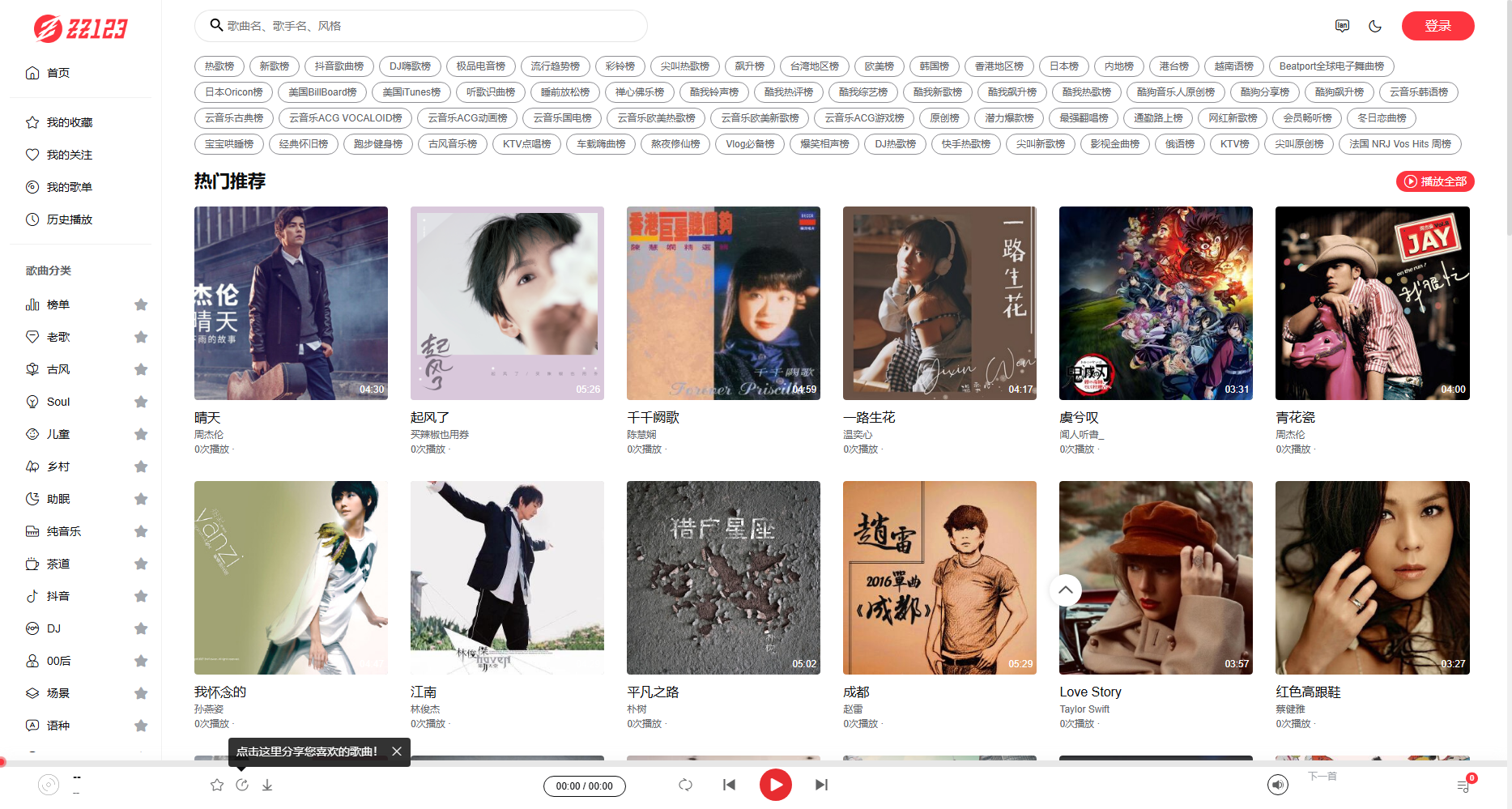Toggle star next to 乡村

(x=141, y=466)
